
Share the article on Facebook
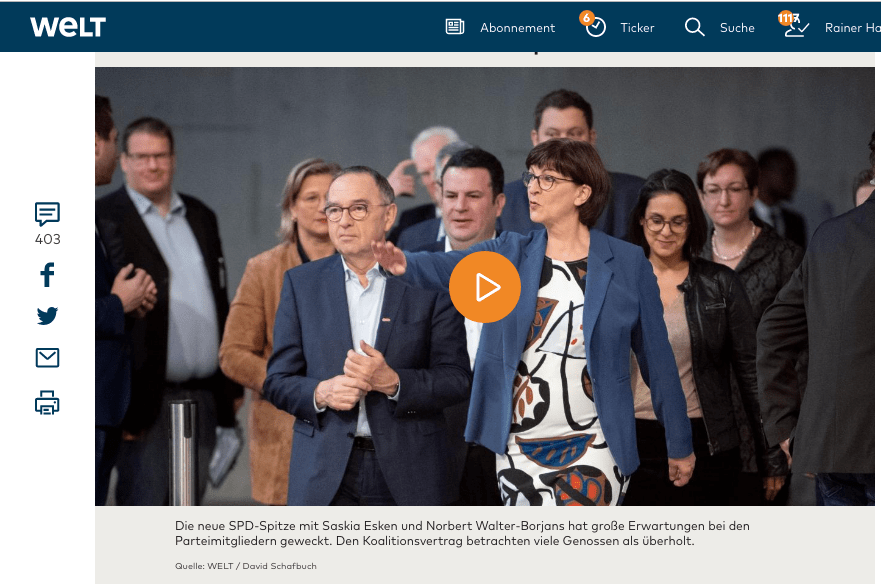click(x=47, y=275)
